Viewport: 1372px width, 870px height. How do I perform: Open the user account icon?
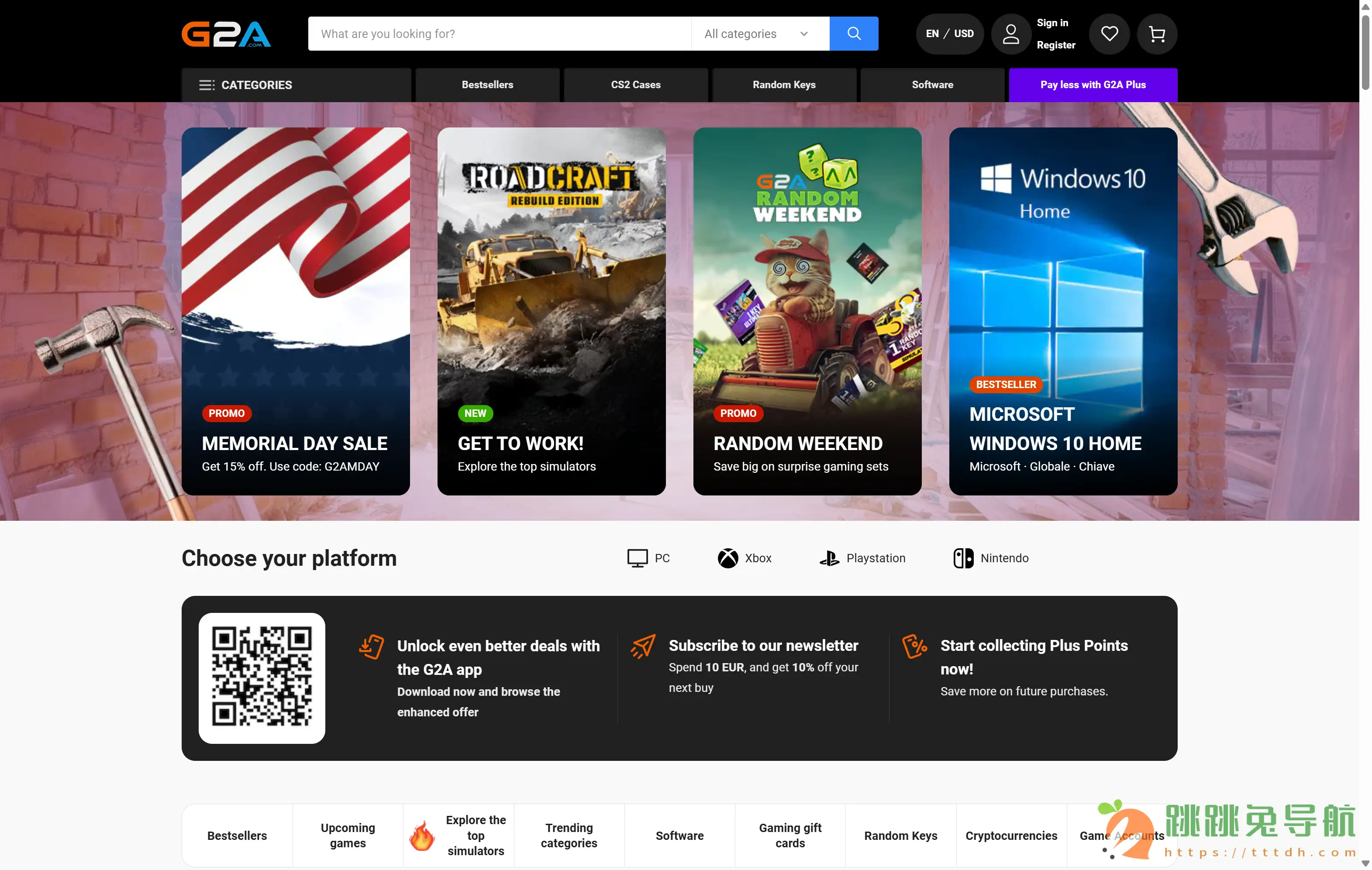tap(1011, 34)
